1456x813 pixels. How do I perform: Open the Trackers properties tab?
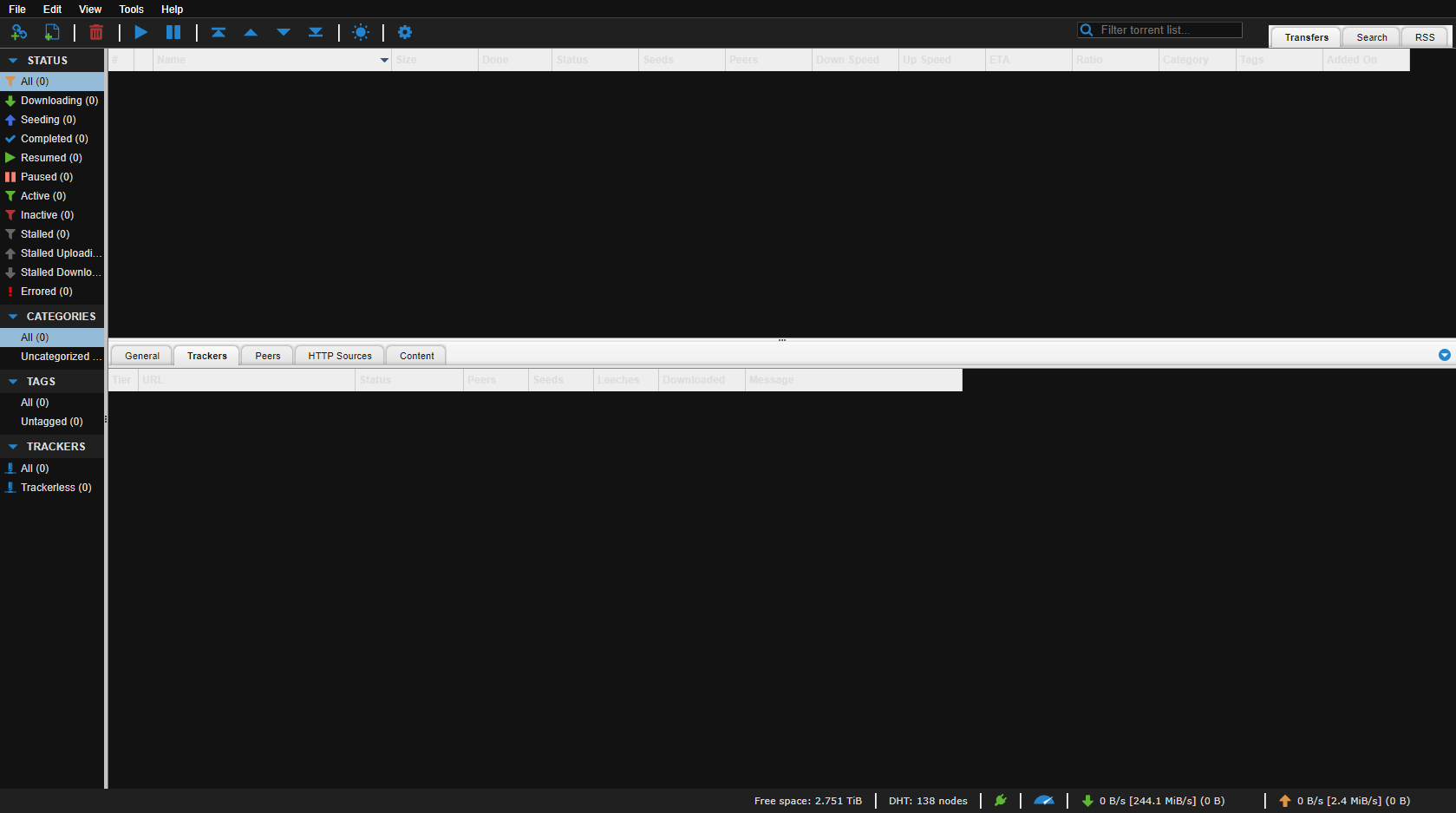point(207,356)
